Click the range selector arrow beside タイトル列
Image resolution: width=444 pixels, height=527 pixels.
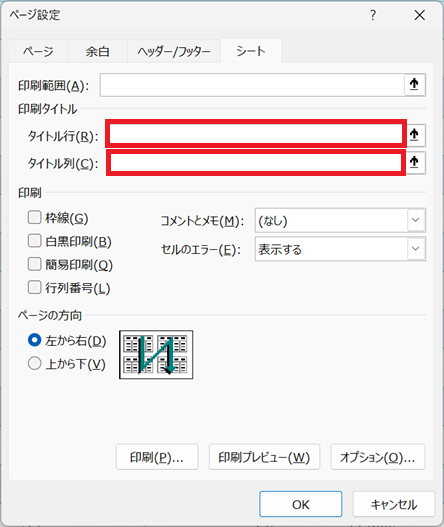[415, 163]
